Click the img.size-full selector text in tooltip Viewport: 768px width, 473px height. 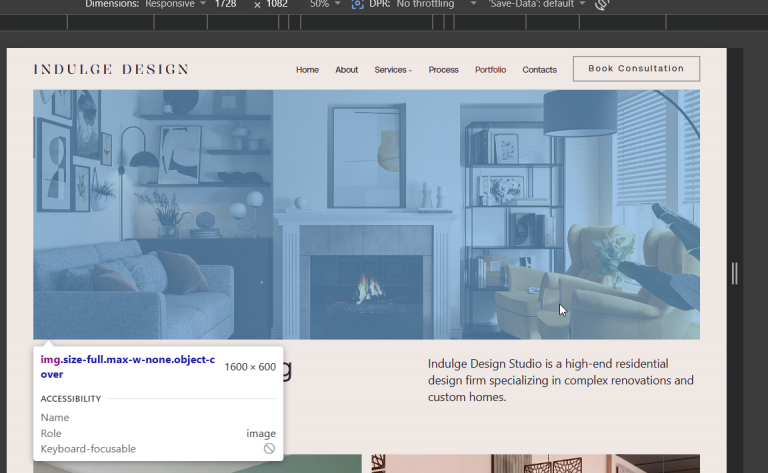click(127, 367)
